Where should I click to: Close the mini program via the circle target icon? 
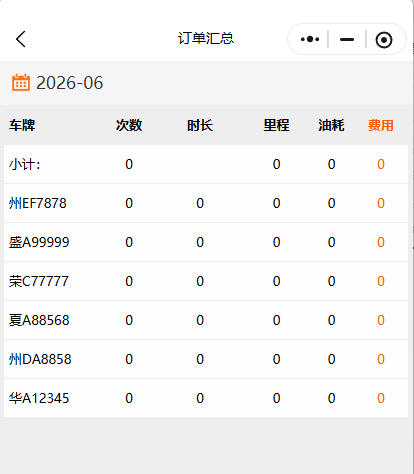(384, 40)
